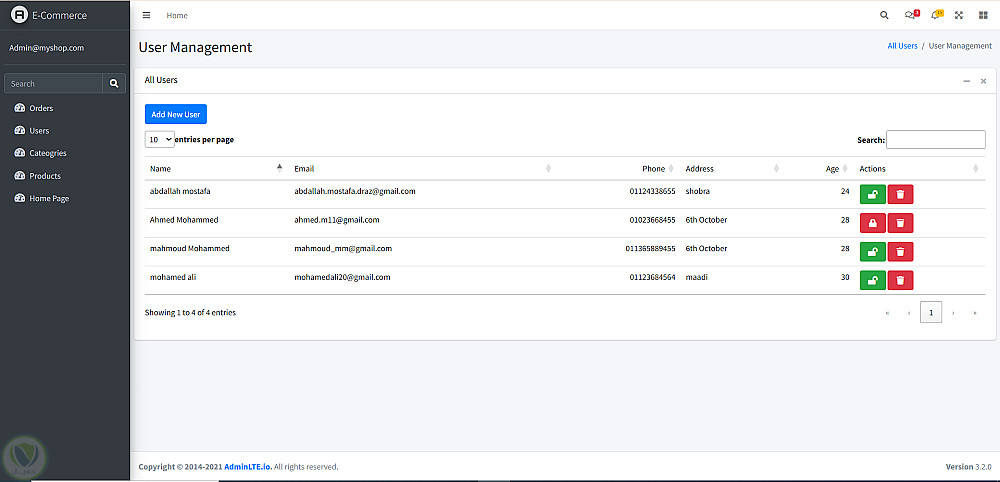This screenshot has height=482, width=1000.
Task: Click email mahmoud_mm@gmail.com
Action: (343, 248)
